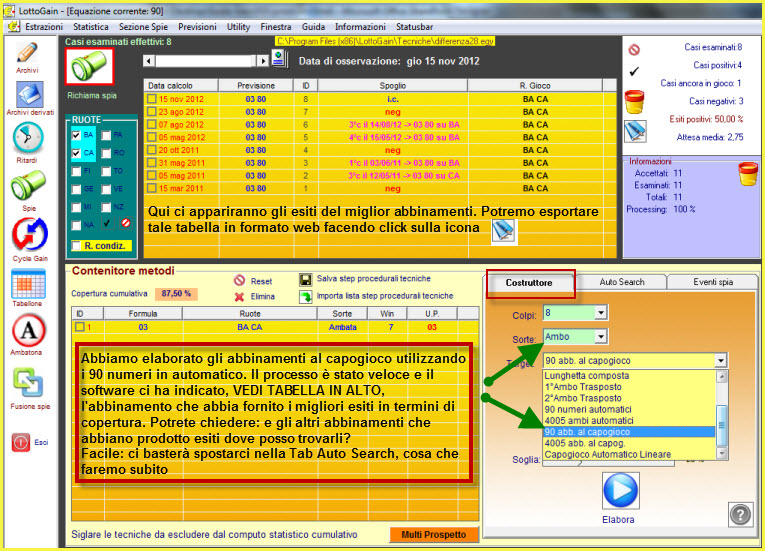Screen dimensions: 765x551
Task: Click the LottoGain application menu icon
Action: click(14, 26)
